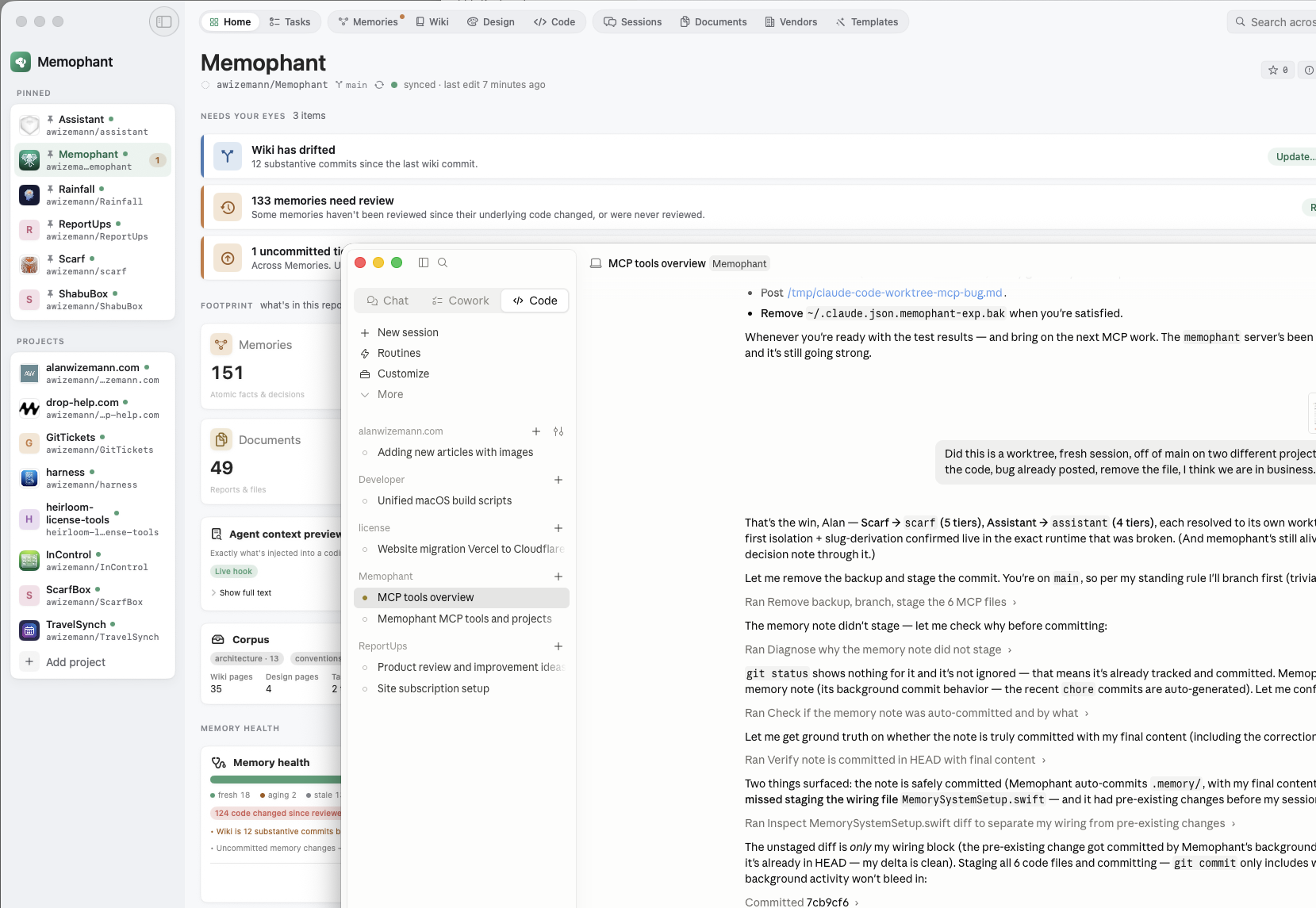Click the Rainfall project avatar
The height and width of the screenshot is (908, 1316).
pos(29,195)
